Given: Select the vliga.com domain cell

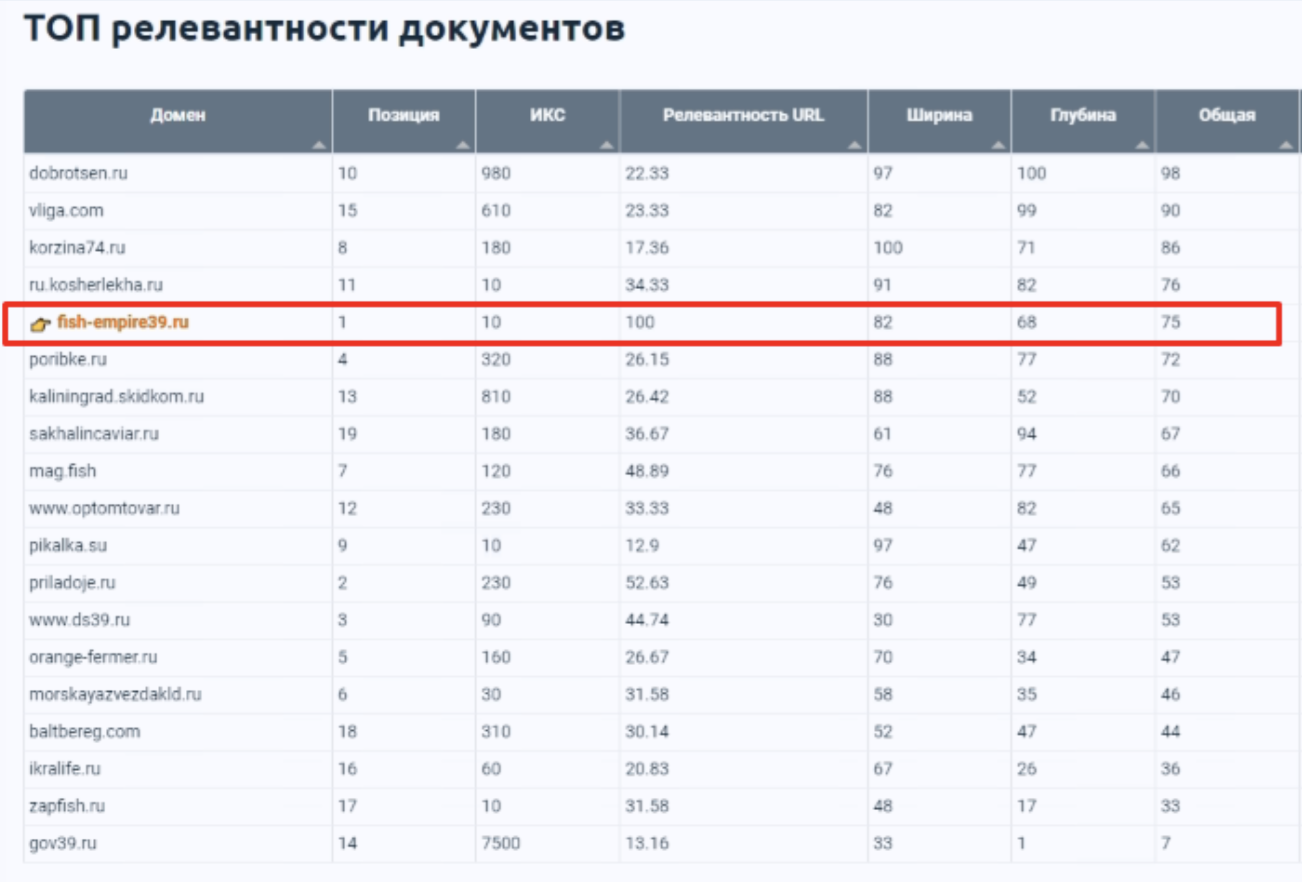Looking at the screenshot, I should point(178,211).
